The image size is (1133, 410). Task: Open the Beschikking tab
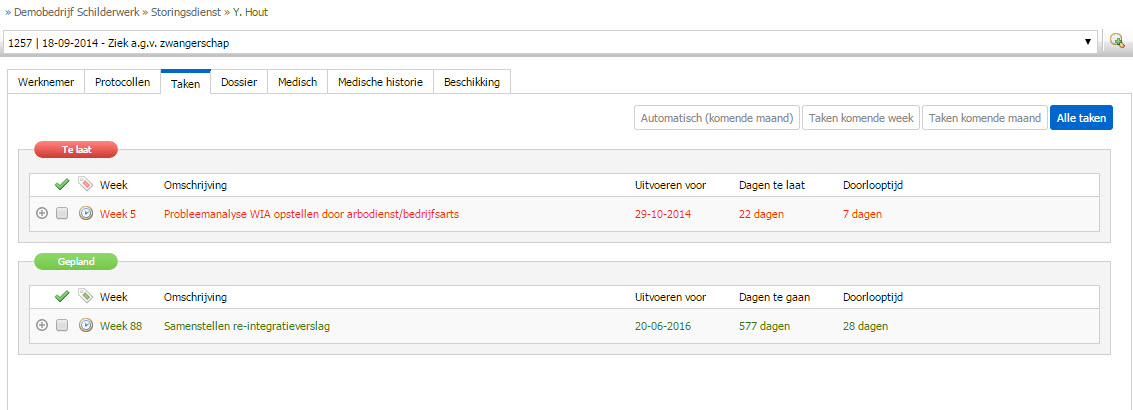tap(472, 82)
